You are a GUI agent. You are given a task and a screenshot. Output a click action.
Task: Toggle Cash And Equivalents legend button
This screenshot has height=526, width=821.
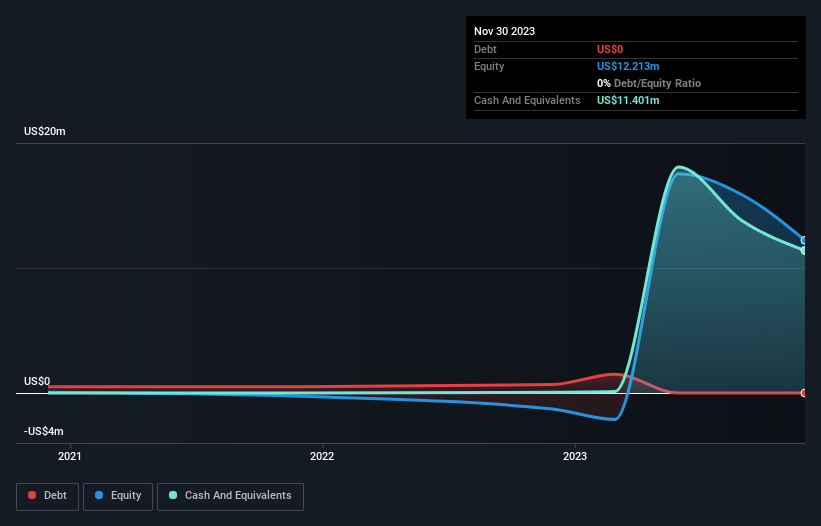click(230, 496)
